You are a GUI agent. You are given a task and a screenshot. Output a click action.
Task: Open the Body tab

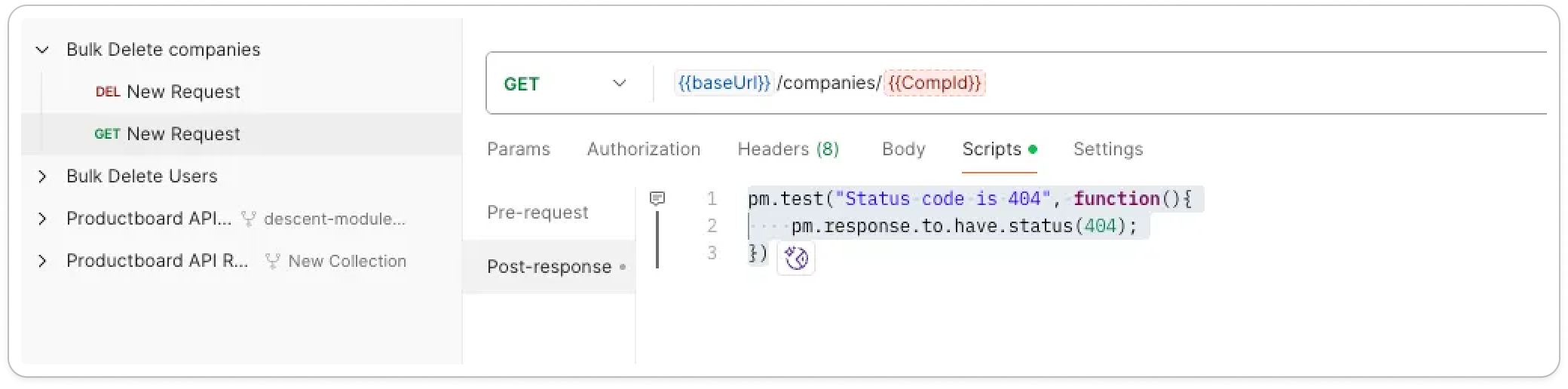903,149
